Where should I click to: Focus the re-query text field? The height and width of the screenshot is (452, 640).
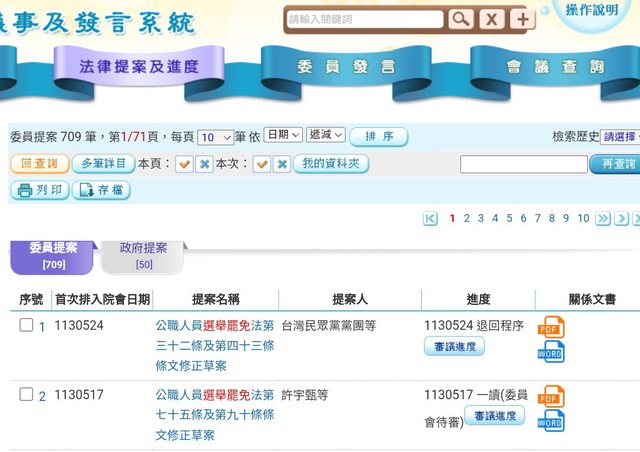pyautogui.click(x=524, y=164)
